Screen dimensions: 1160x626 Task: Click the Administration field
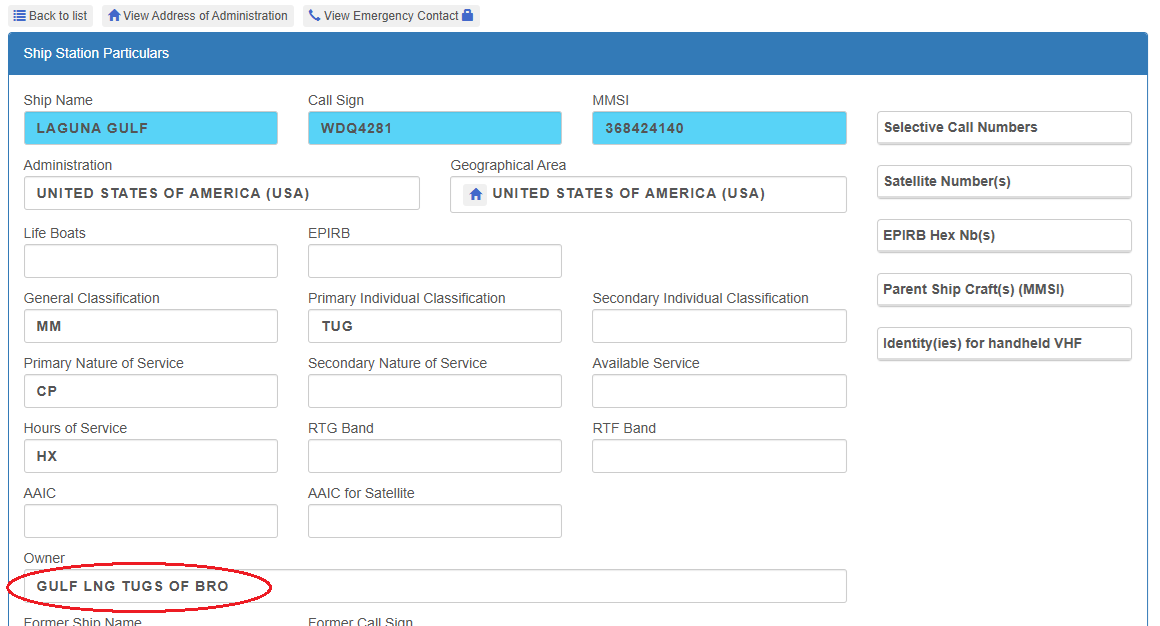(x=222, y=193)
